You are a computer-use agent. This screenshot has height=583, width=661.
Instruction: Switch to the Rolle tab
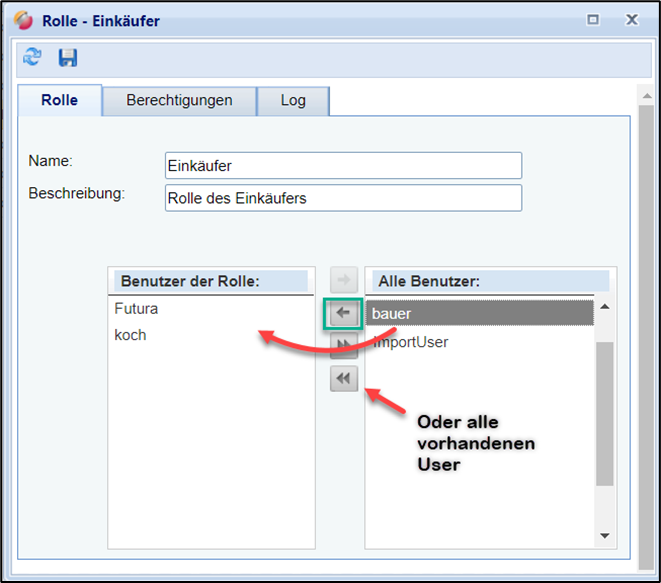[x=60, y=101]
